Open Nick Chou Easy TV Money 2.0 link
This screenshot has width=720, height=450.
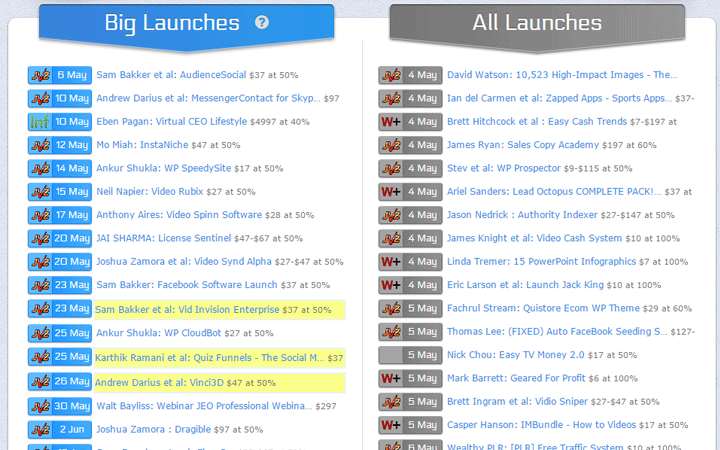point(516,355)
